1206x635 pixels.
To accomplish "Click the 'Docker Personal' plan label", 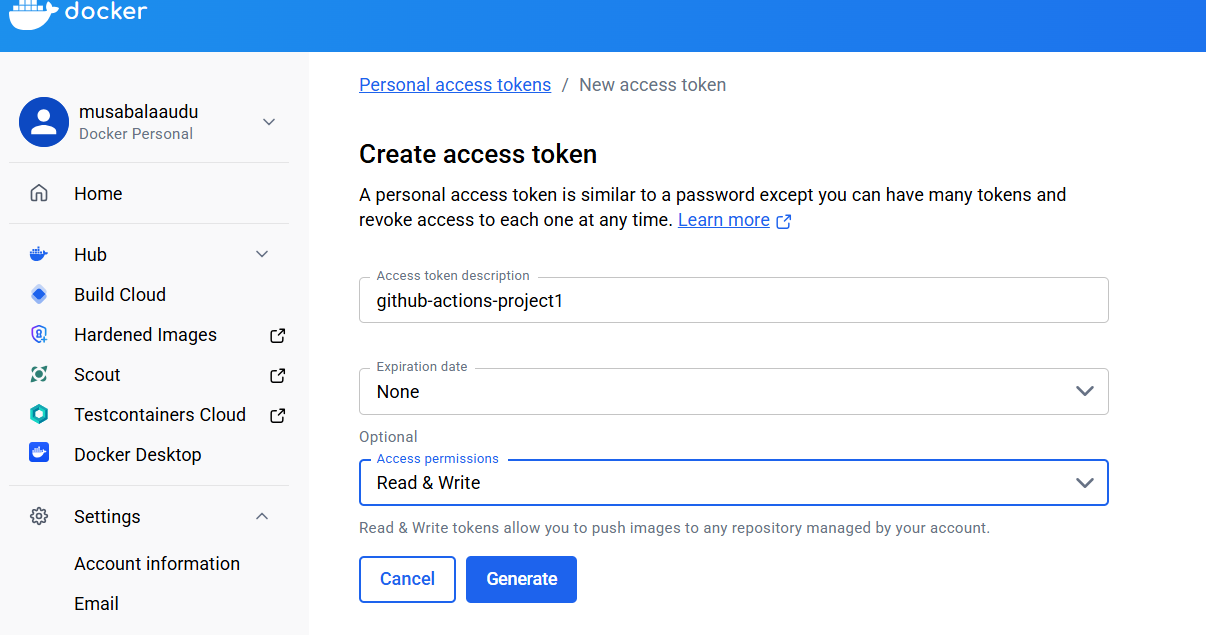I will pos(136,134).
